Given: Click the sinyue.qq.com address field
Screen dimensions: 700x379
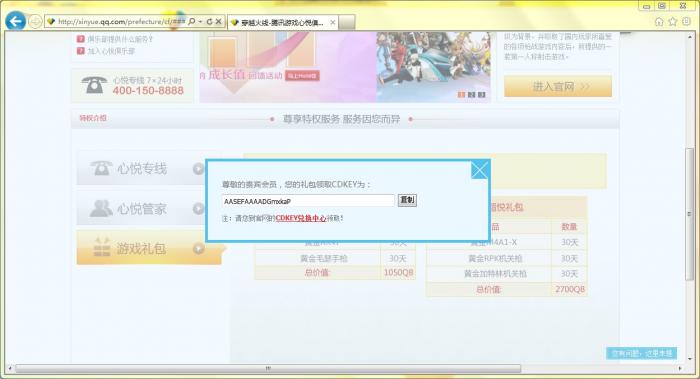Looking at the screenshot, I should 121,21.
